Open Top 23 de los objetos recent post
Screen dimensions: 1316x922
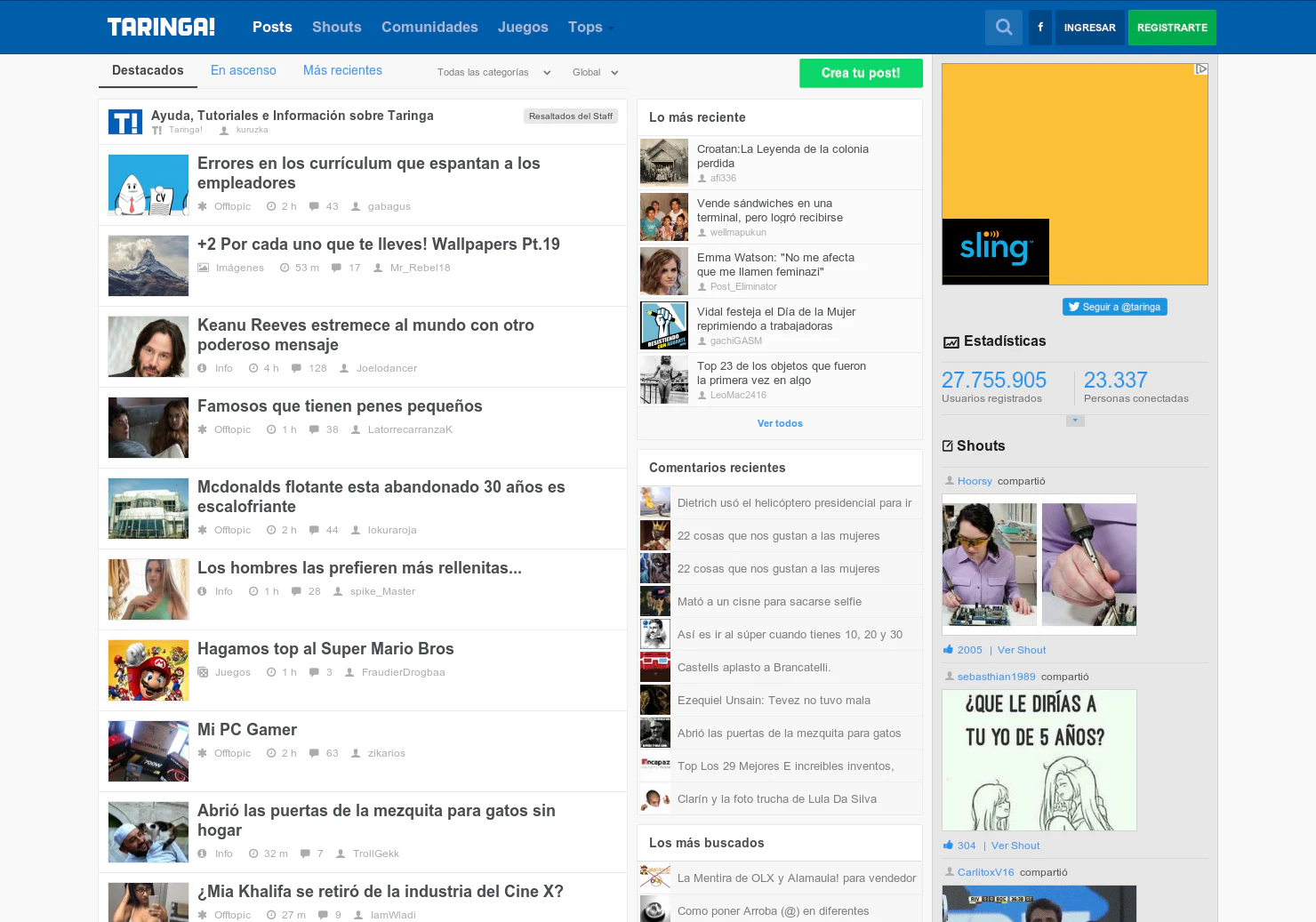point(782,373)
